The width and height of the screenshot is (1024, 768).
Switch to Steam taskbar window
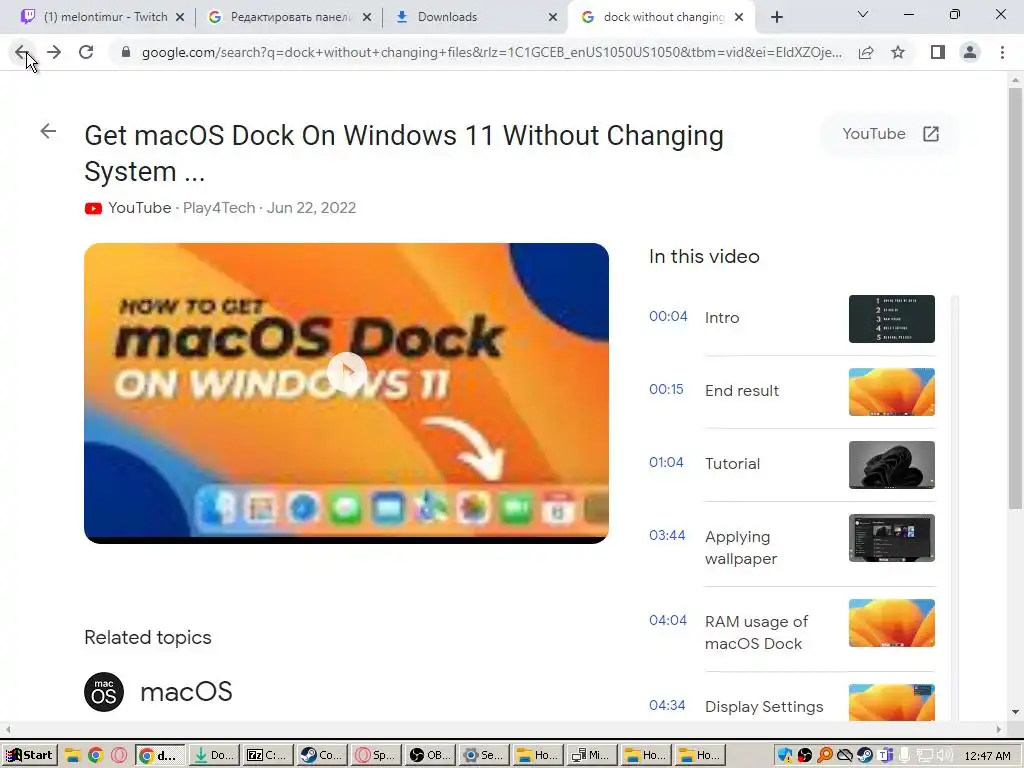point(322,756)
